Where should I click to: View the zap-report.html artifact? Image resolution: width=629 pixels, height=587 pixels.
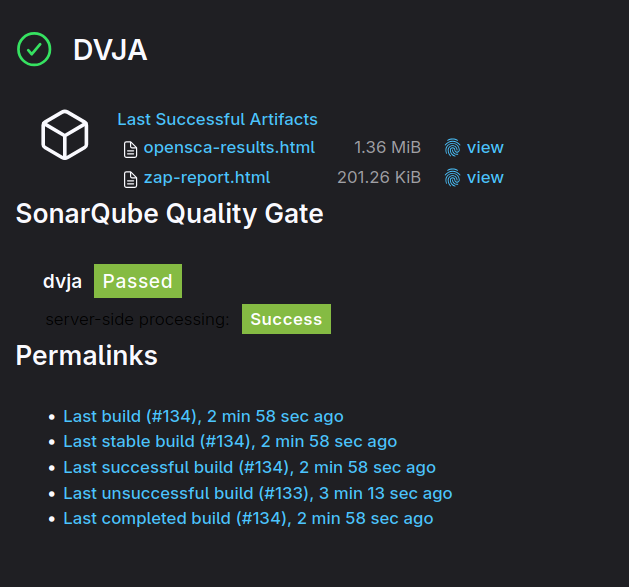(485, 177)
